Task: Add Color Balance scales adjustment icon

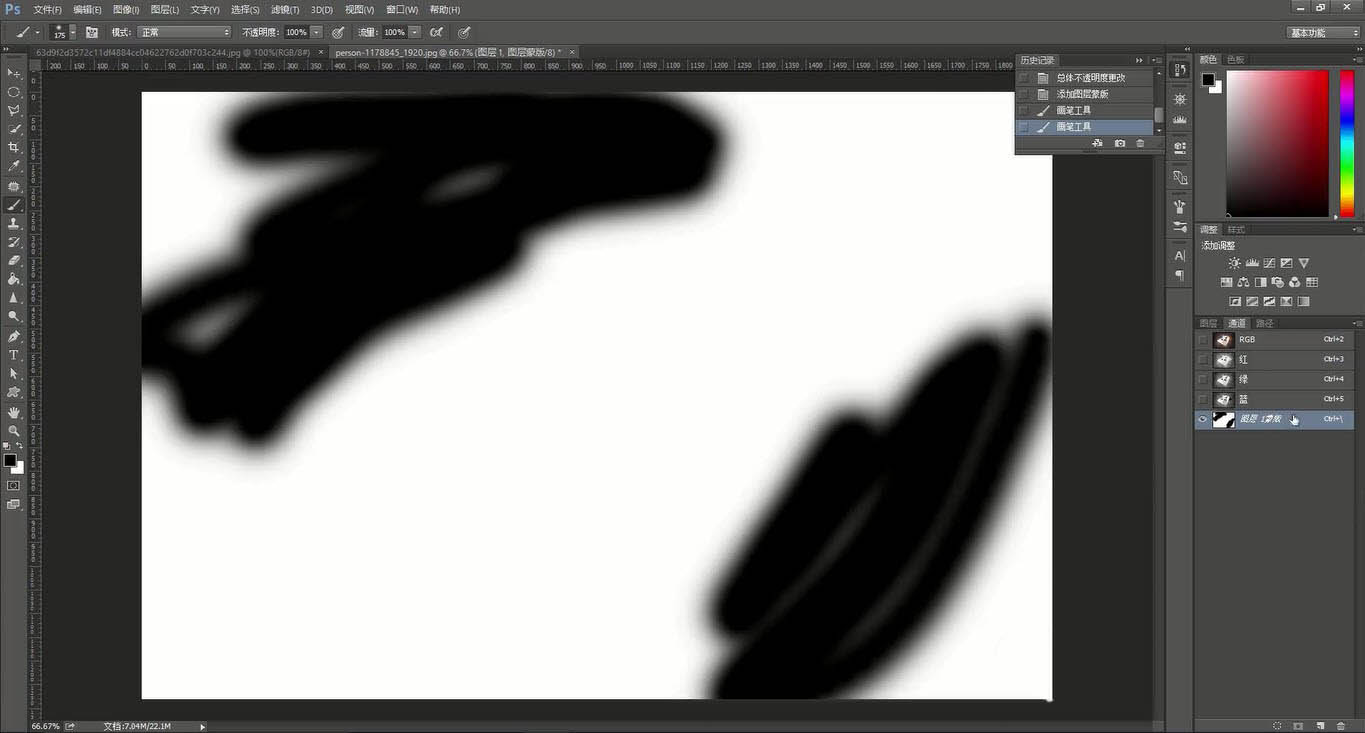Action: tap(1243, 282)
